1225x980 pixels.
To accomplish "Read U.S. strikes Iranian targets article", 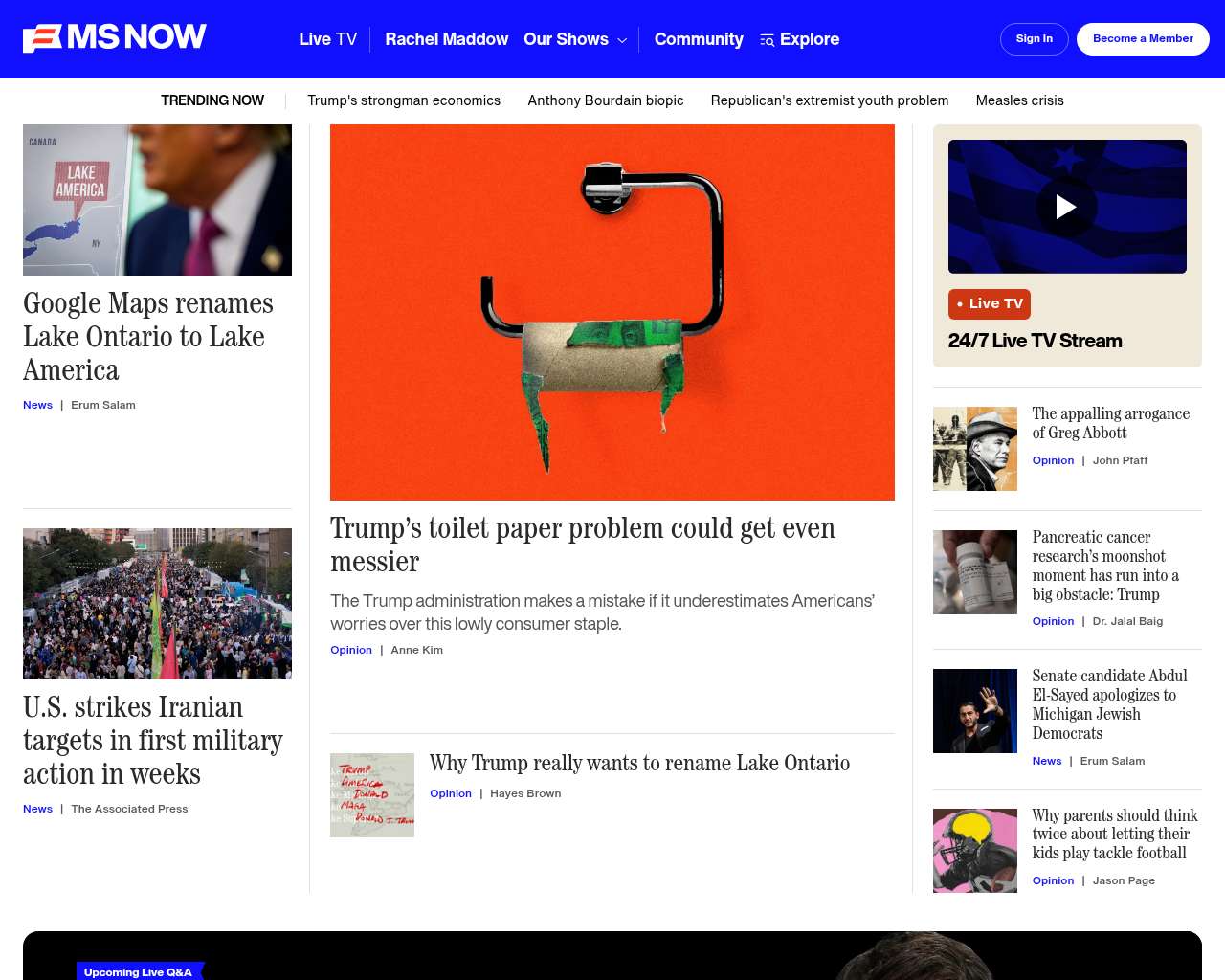I will point(153,740).
